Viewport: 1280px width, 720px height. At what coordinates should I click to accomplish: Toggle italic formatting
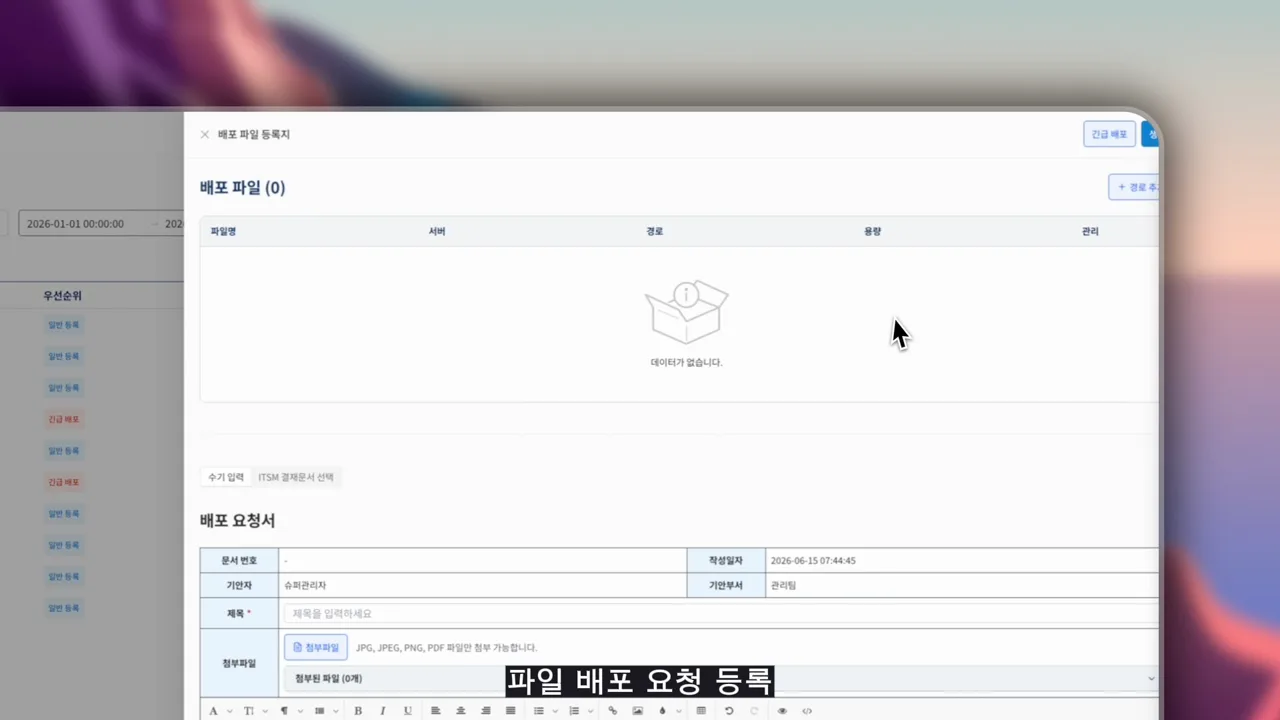pos(382,711)
